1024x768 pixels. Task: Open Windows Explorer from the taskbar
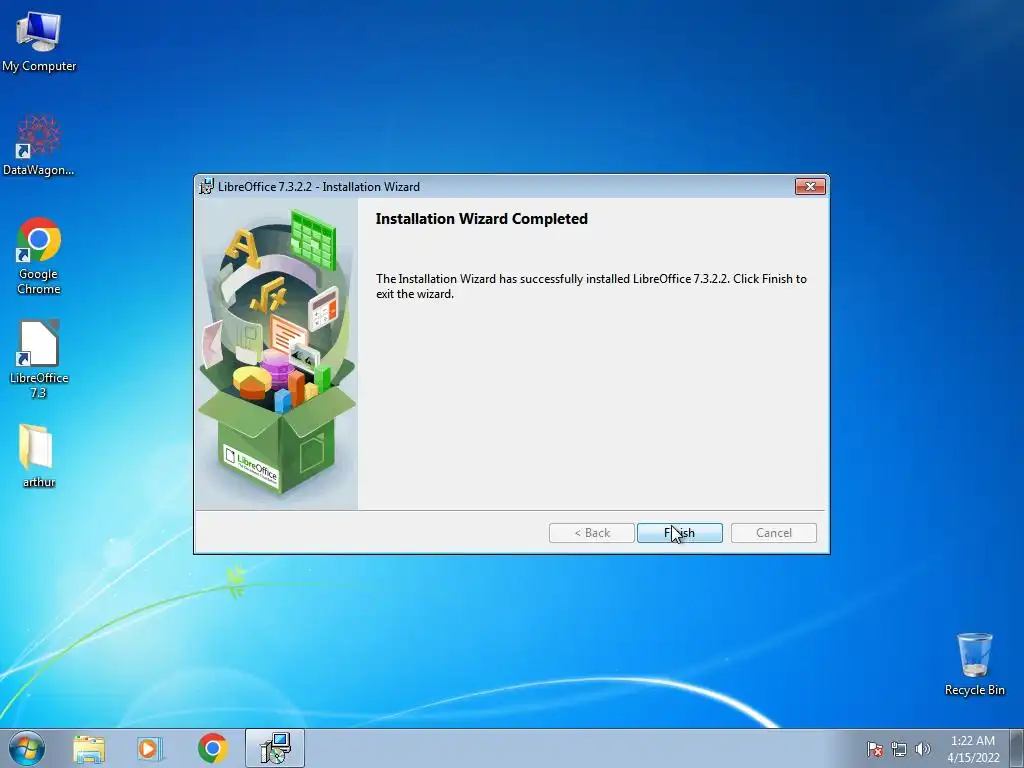tap(89, 748)
